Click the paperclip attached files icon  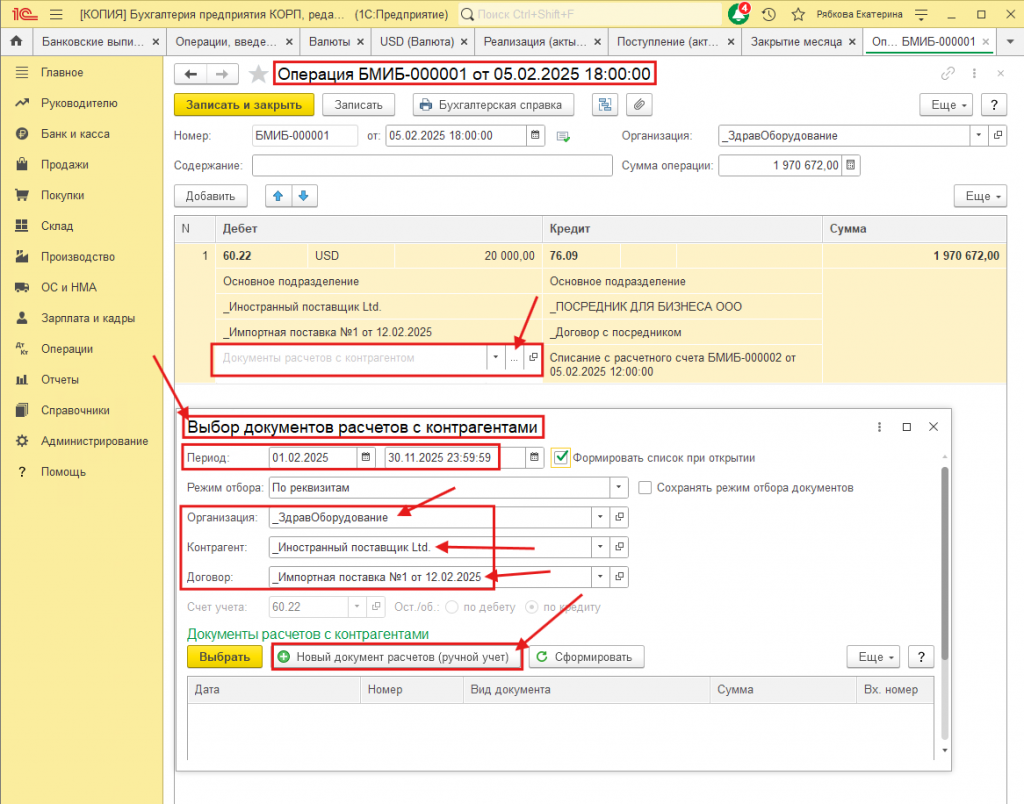coord(638,105)
